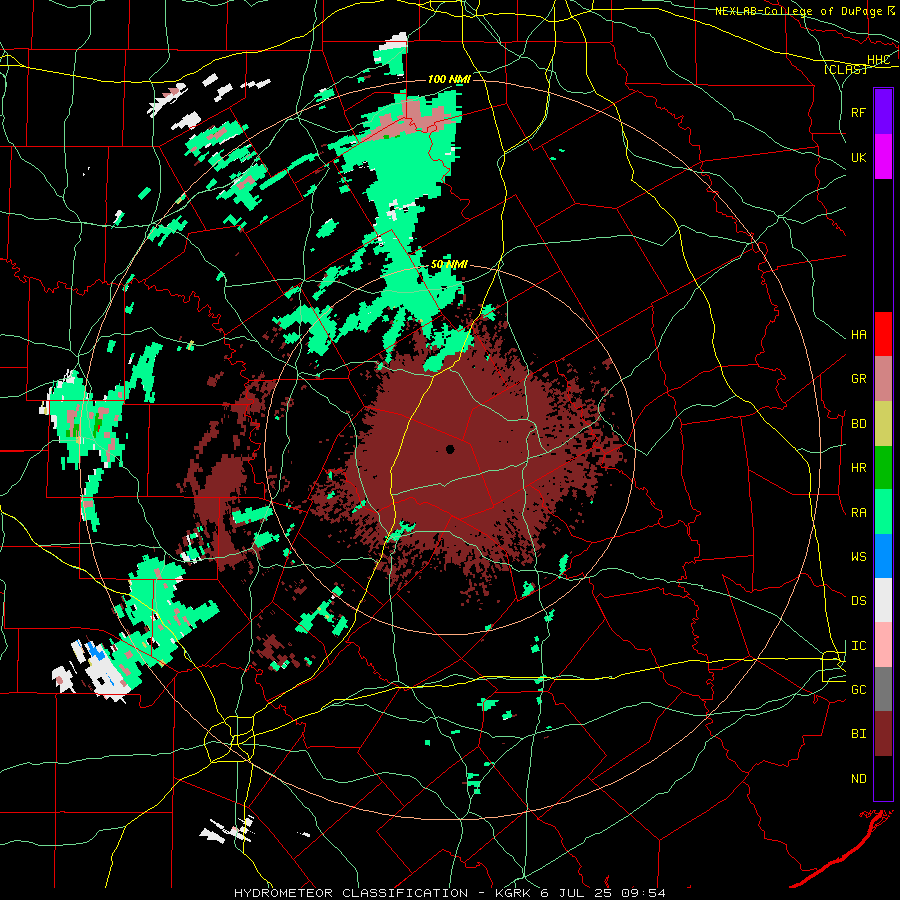Click the [CLAS] units label

point(845,69)
